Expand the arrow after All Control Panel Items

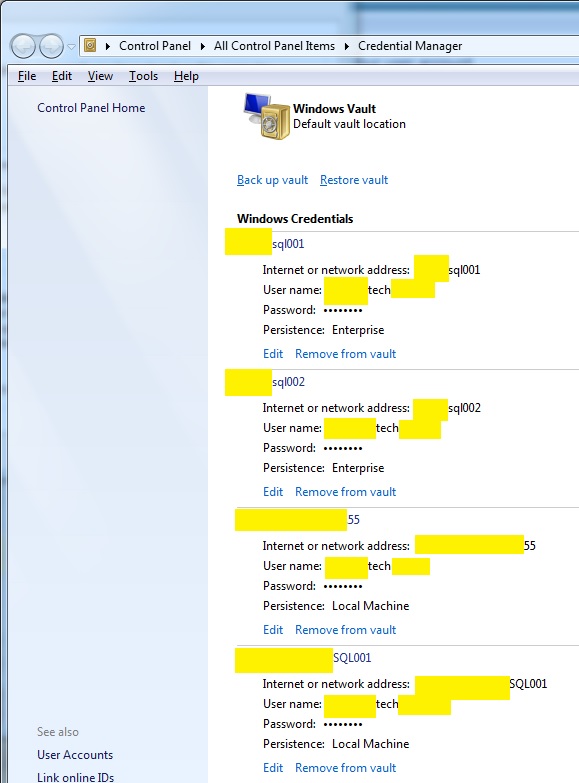347,46
